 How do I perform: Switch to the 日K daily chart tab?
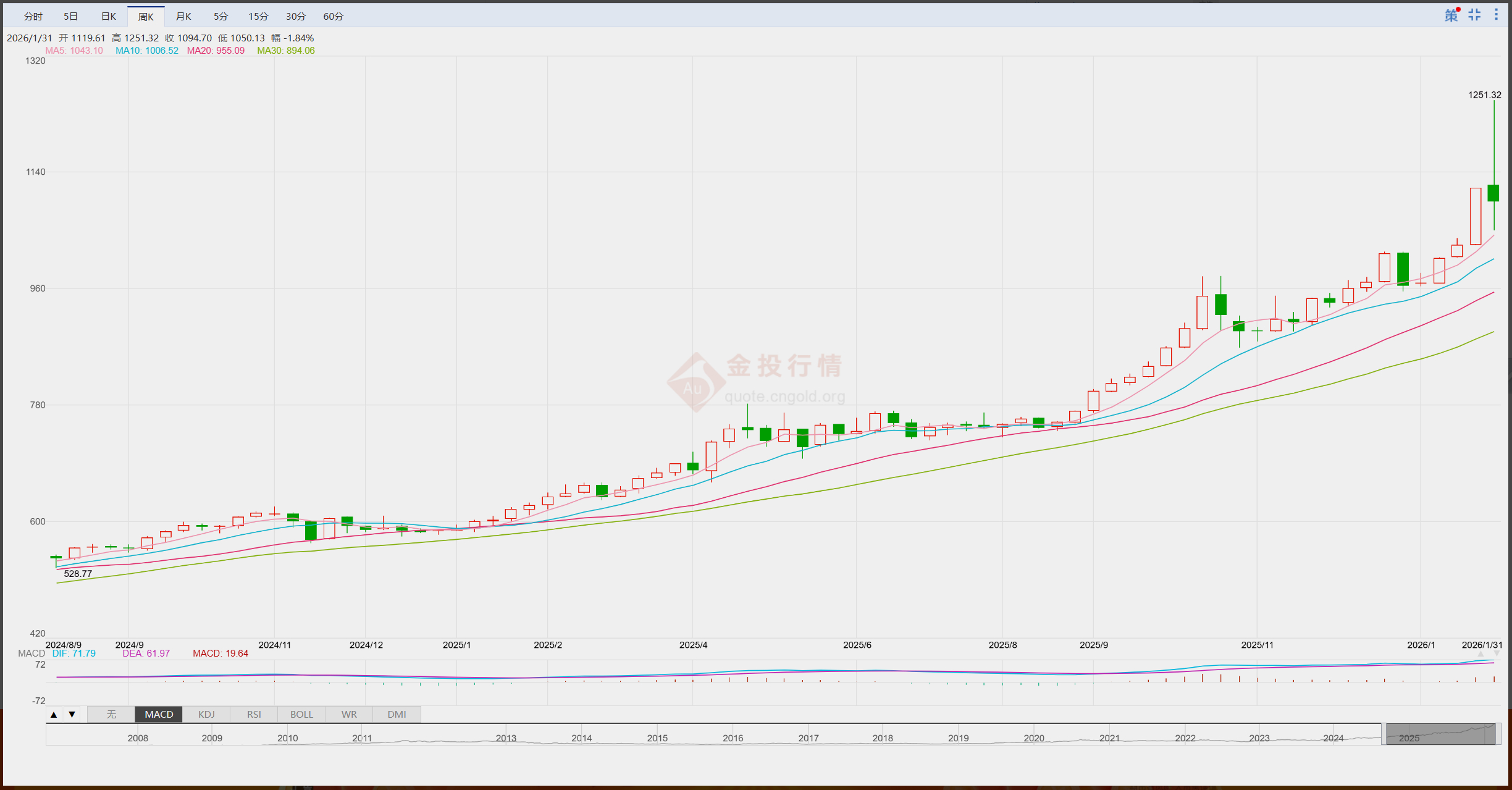pos(109,17)
